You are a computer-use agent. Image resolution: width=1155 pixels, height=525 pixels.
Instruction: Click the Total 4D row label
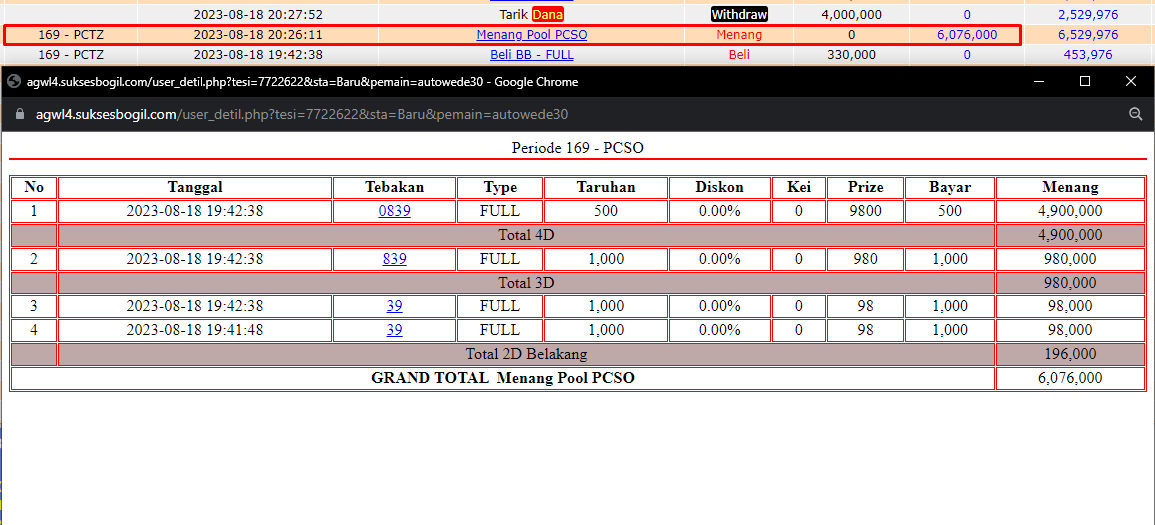pyautogui.click(x=526, y=236)
